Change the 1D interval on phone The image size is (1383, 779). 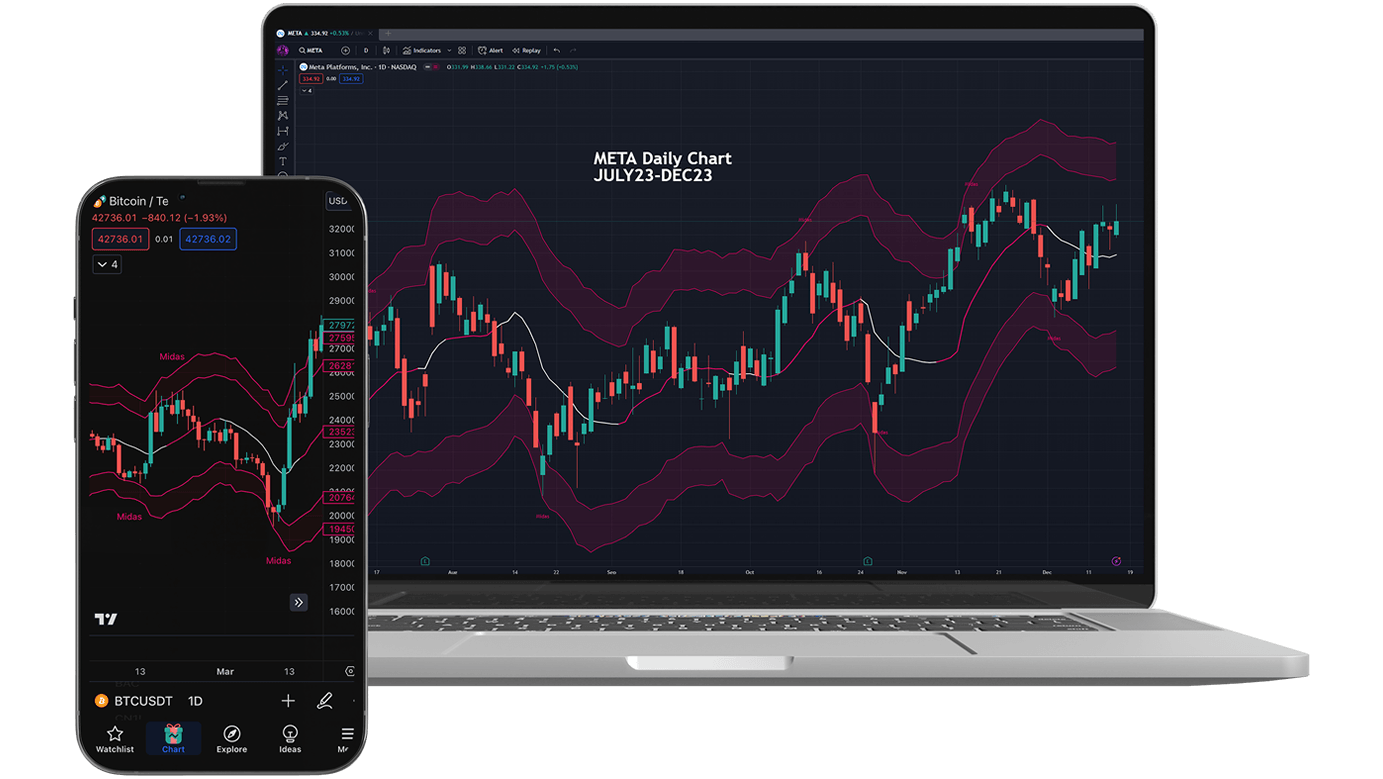195,701
